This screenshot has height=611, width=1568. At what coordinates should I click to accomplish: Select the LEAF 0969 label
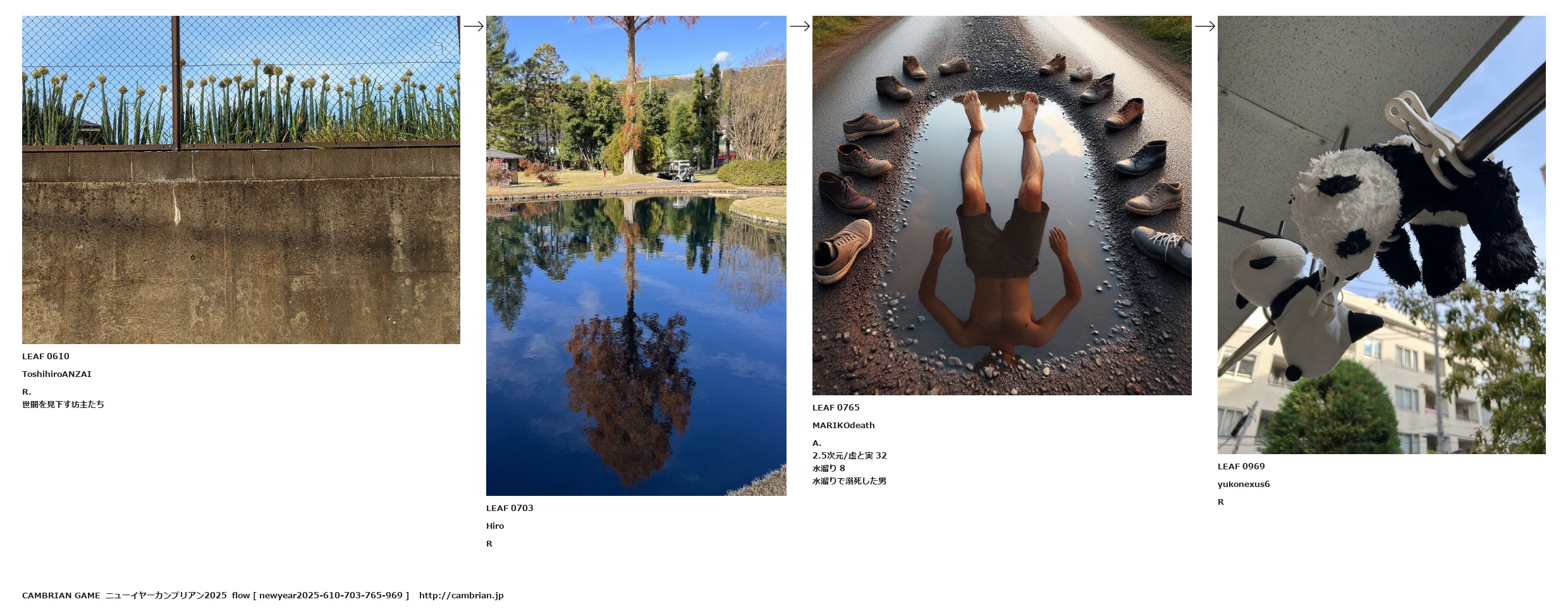(1241, 466)
